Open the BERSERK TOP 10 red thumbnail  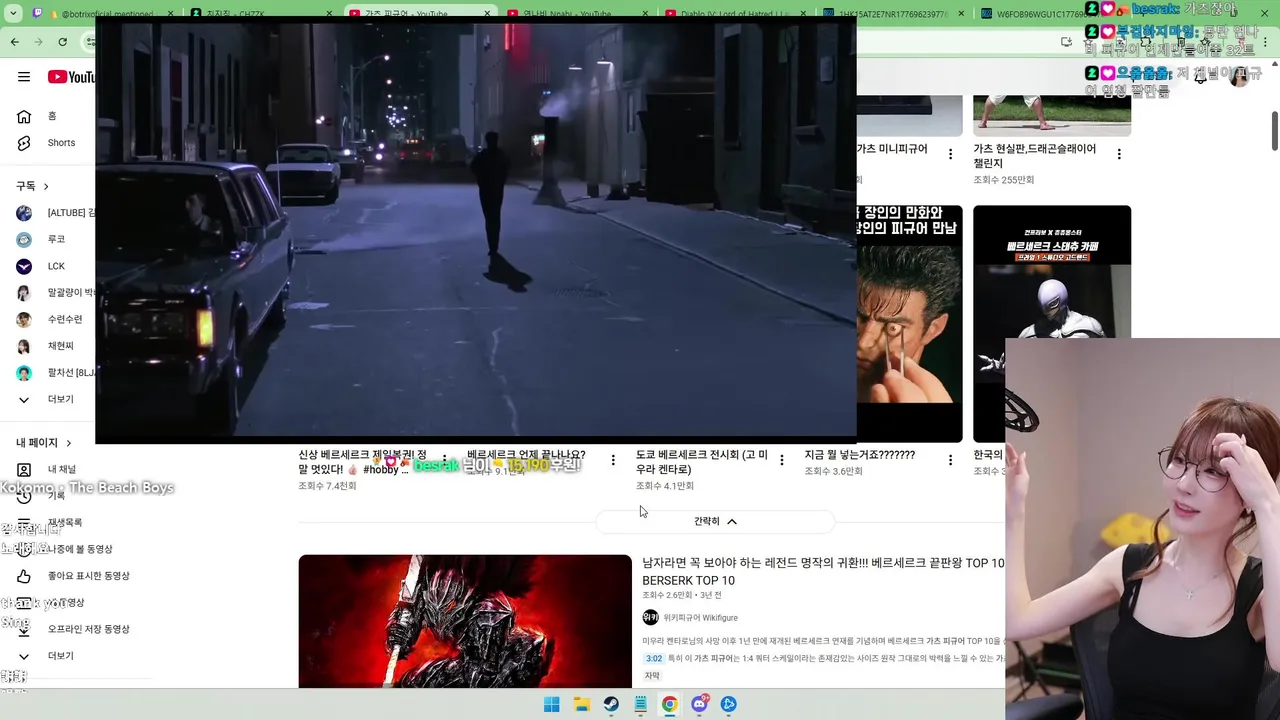465,621
